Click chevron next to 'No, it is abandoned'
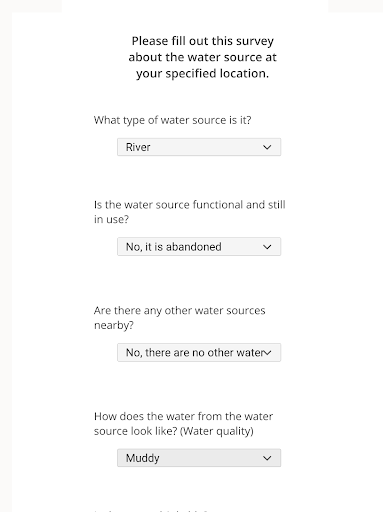 tap(267, 247)
